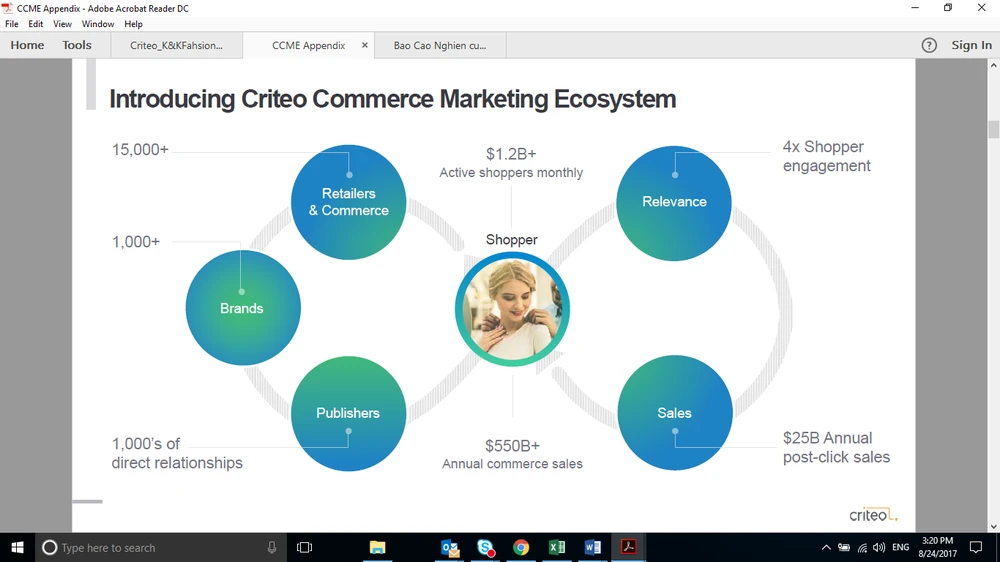The height and width of the screenshot is (562, 1000).
Task: Switch to the Bao Cao Nghien cu tab
Action: click(x=440, y=45)
